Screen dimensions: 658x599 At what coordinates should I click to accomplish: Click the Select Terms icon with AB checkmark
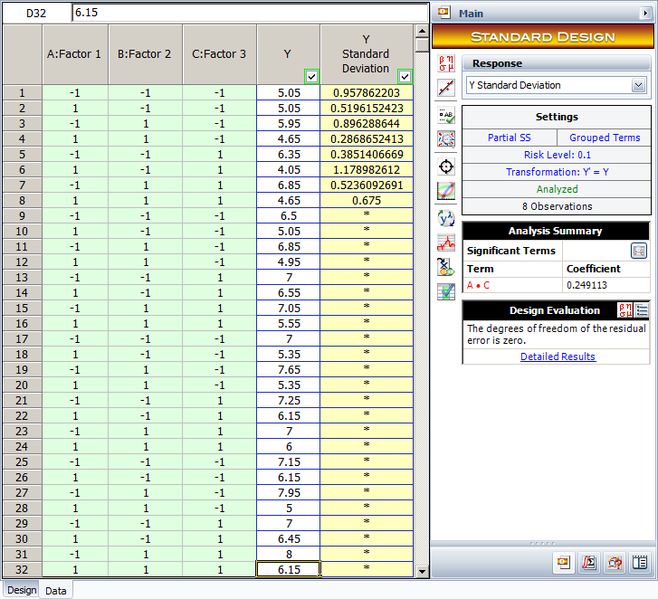(447, 114)
